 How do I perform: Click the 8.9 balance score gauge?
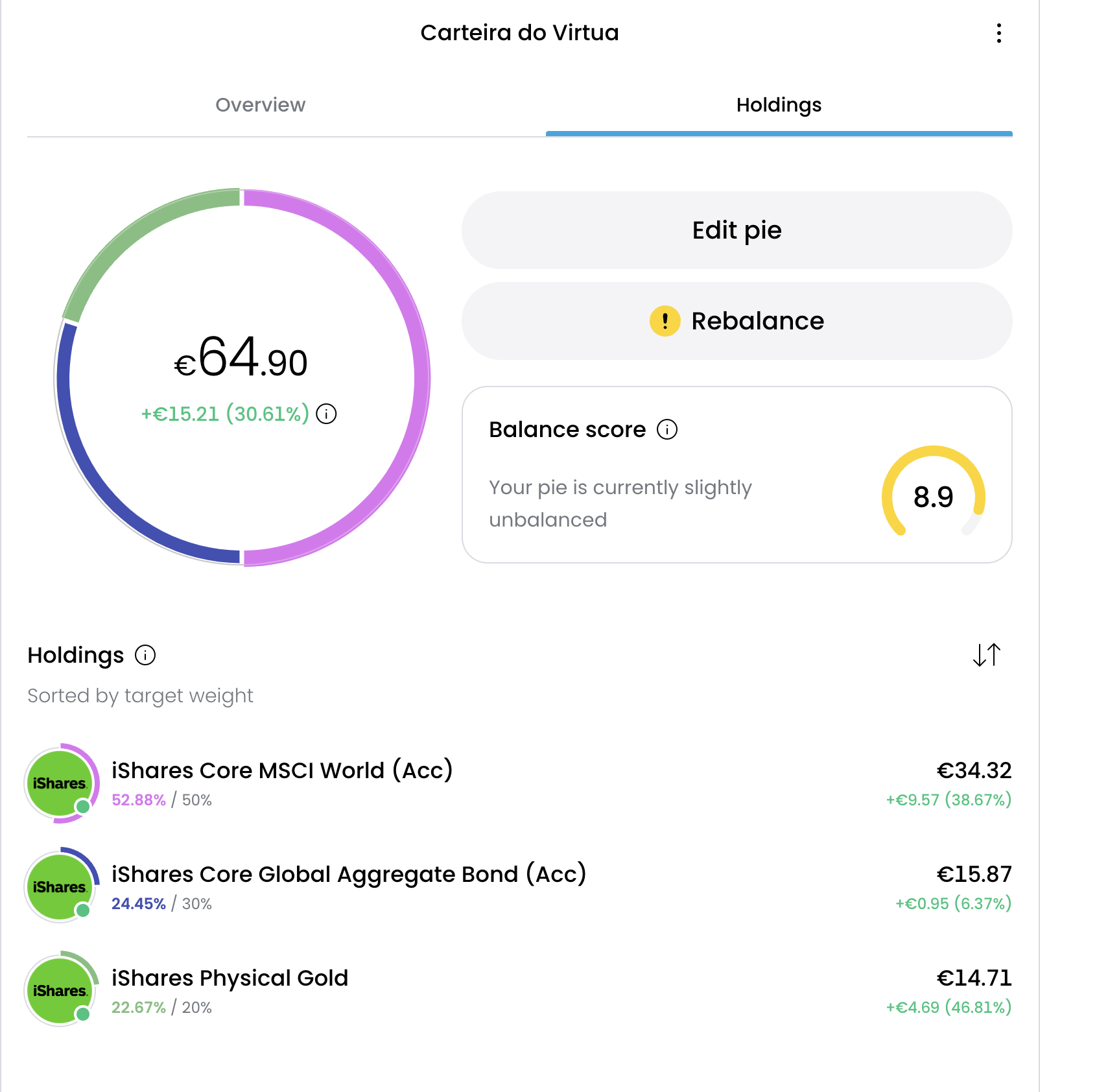coord(933,497)
